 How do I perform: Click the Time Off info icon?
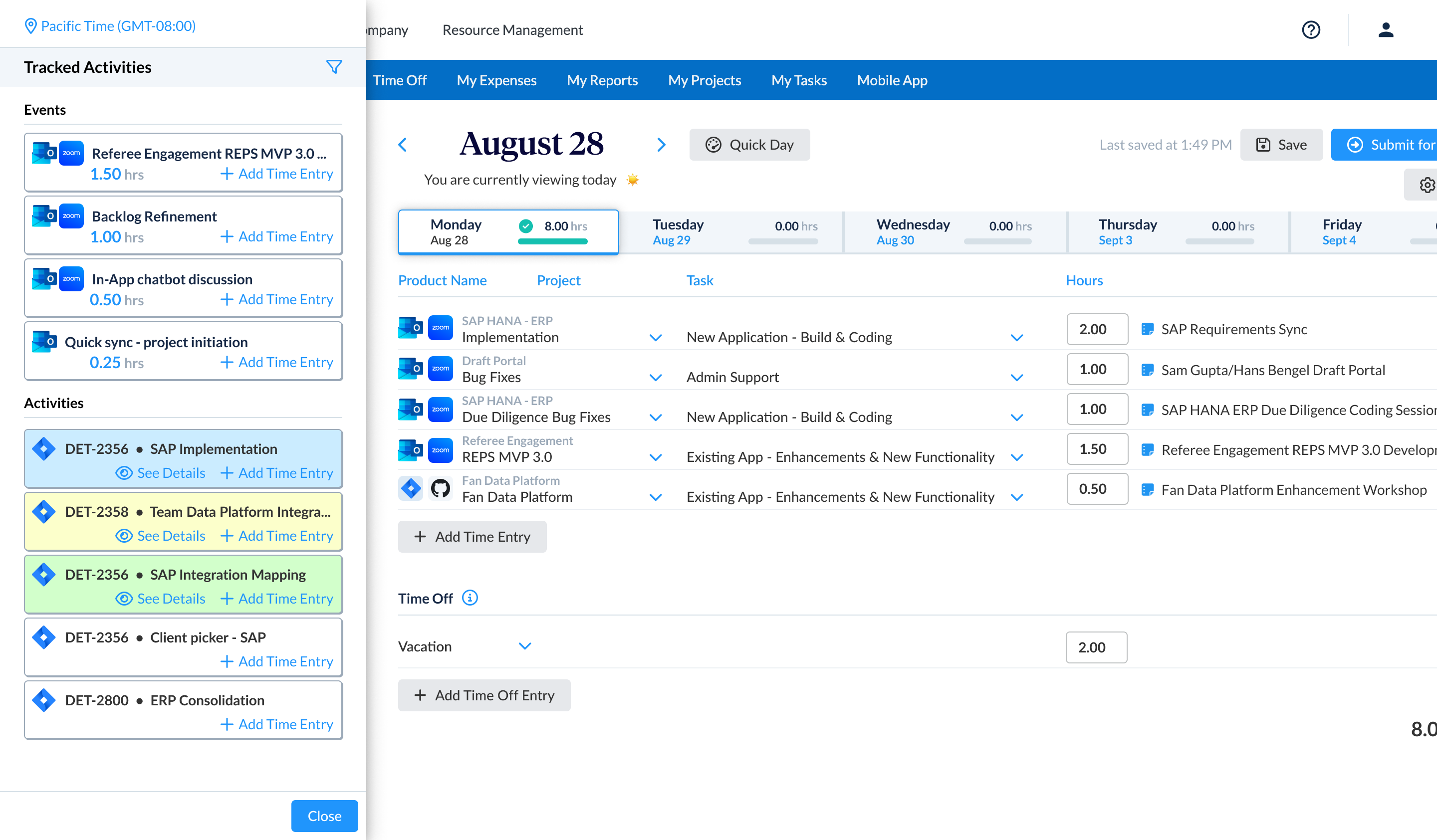470,598
